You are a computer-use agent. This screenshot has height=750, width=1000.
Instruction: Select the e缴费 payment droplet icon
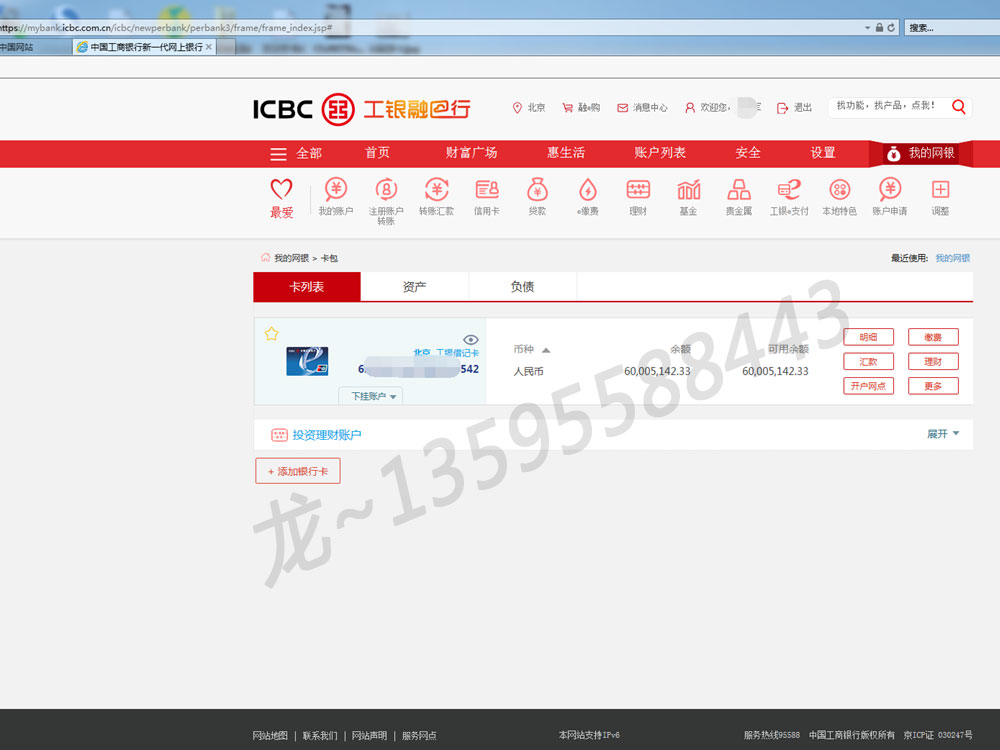coord(587,189)
